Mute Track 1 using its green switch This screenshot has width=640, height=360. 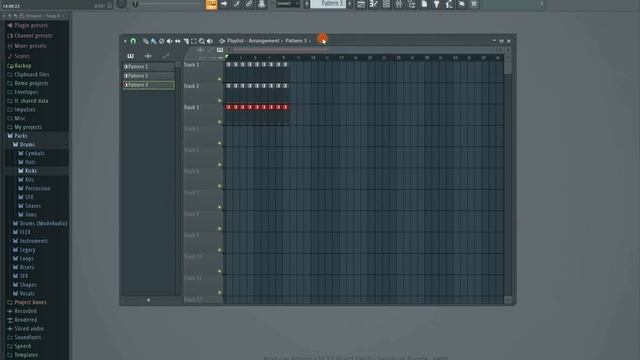click(220, 79)
